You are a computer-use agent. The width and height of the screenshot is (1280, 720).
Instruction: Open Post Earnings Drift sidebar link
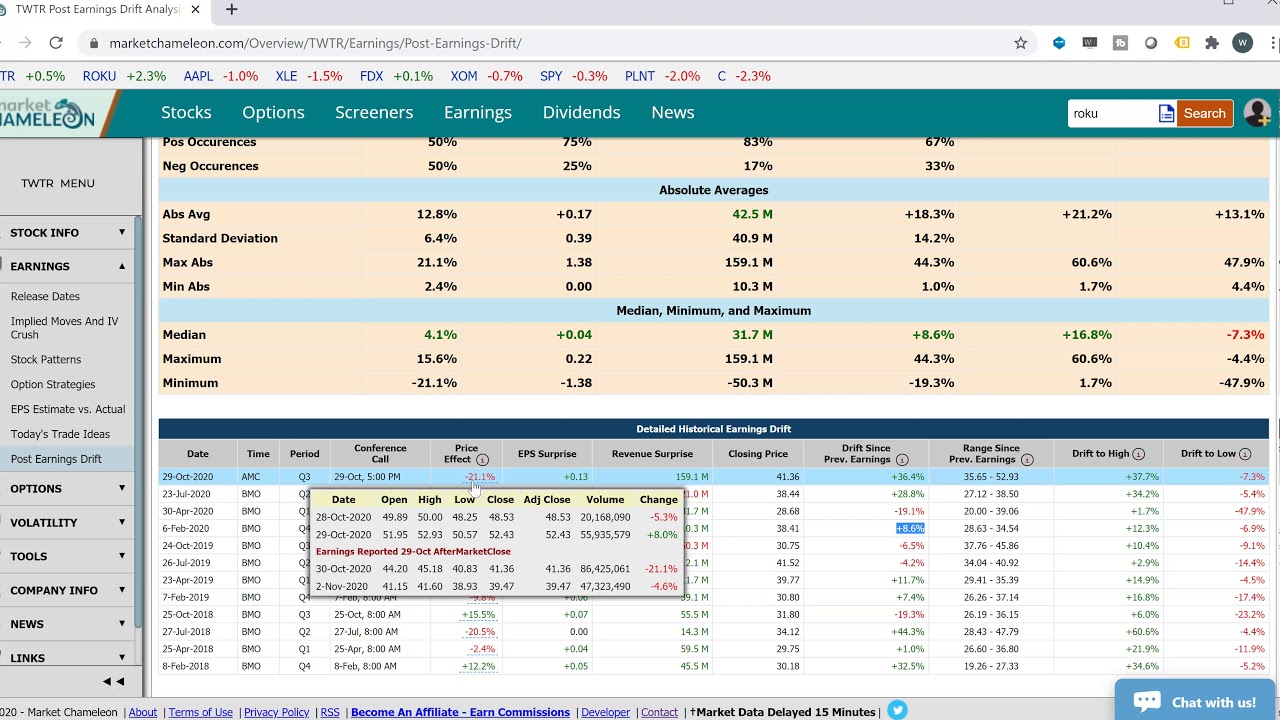[x=56, y=459]
